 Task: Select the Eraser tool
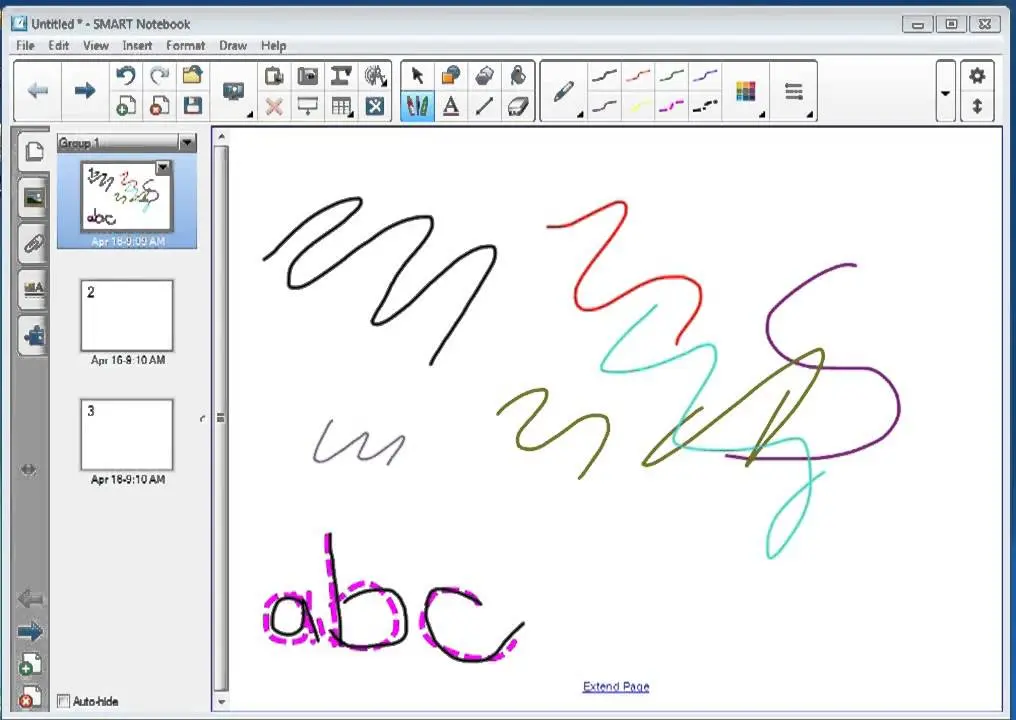(518, 106)
